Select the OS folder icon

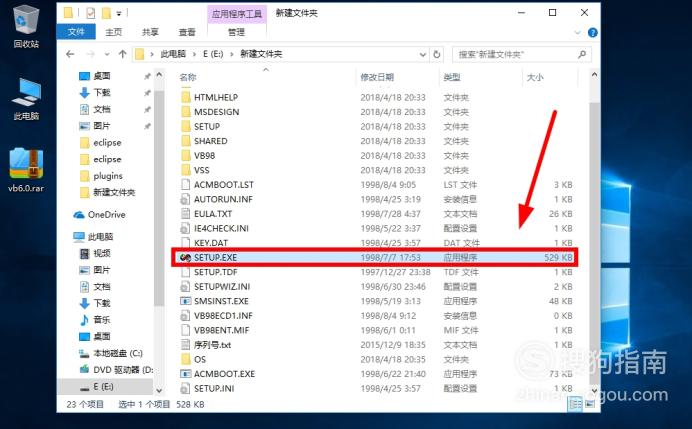tap(186, 359)
